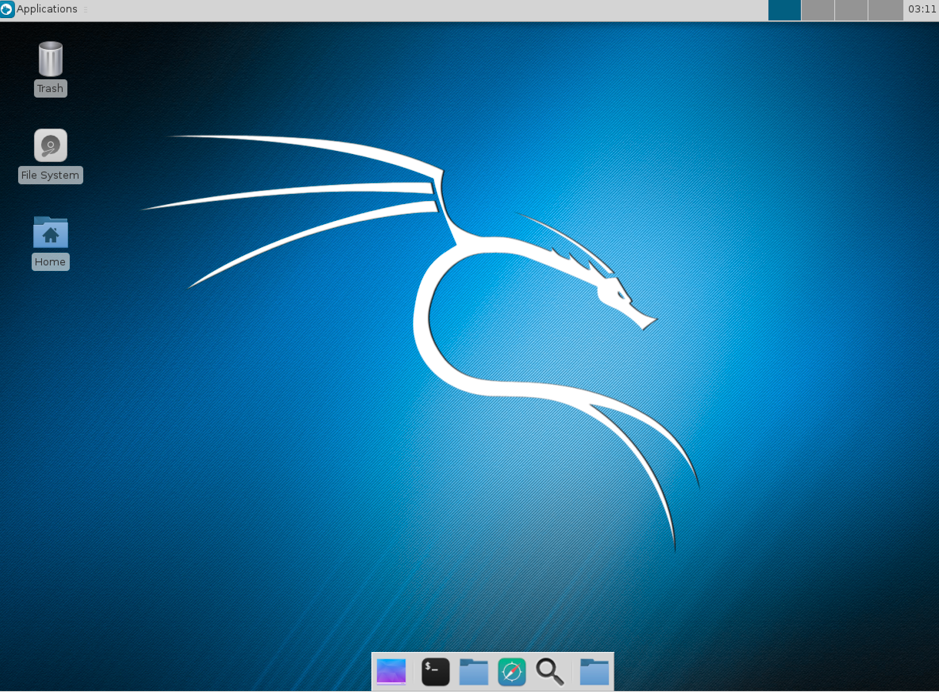Screen dimensions: 939x692
Task: Switch to the second workspace
Action: [818, 10]
